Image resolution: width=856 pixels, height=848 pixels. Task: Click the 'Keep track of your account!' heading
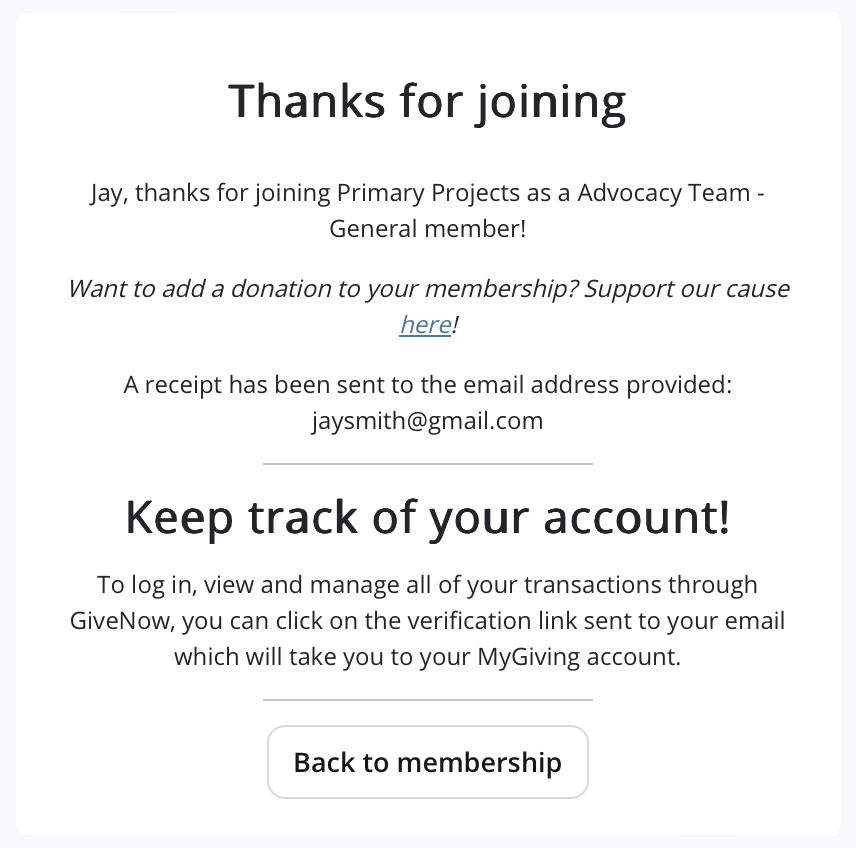pyautogui.click(x=427, y=516)
